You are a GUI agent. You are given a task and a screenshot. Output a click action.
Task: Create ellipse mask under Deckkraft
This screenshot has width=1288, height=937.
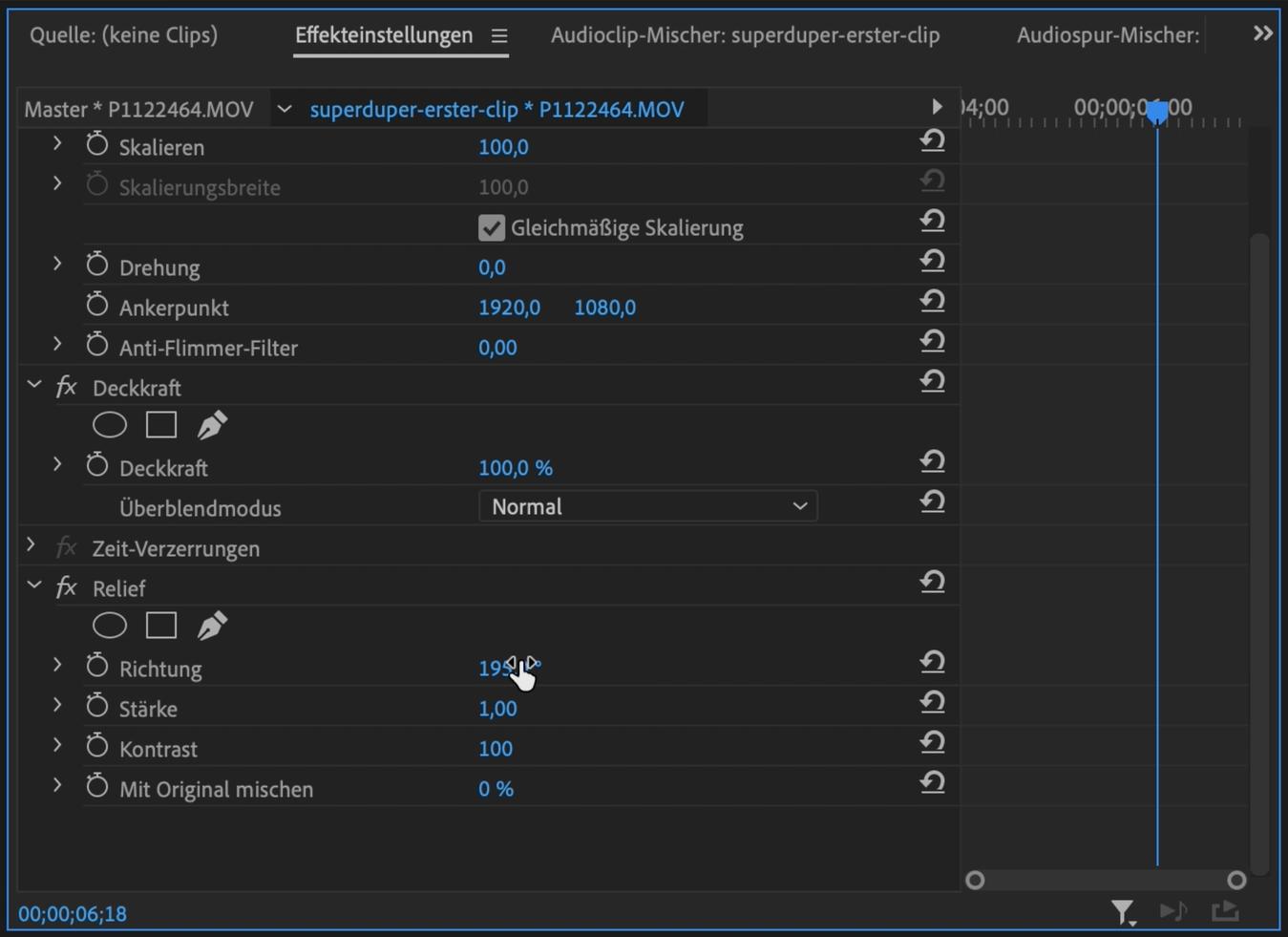110,425
